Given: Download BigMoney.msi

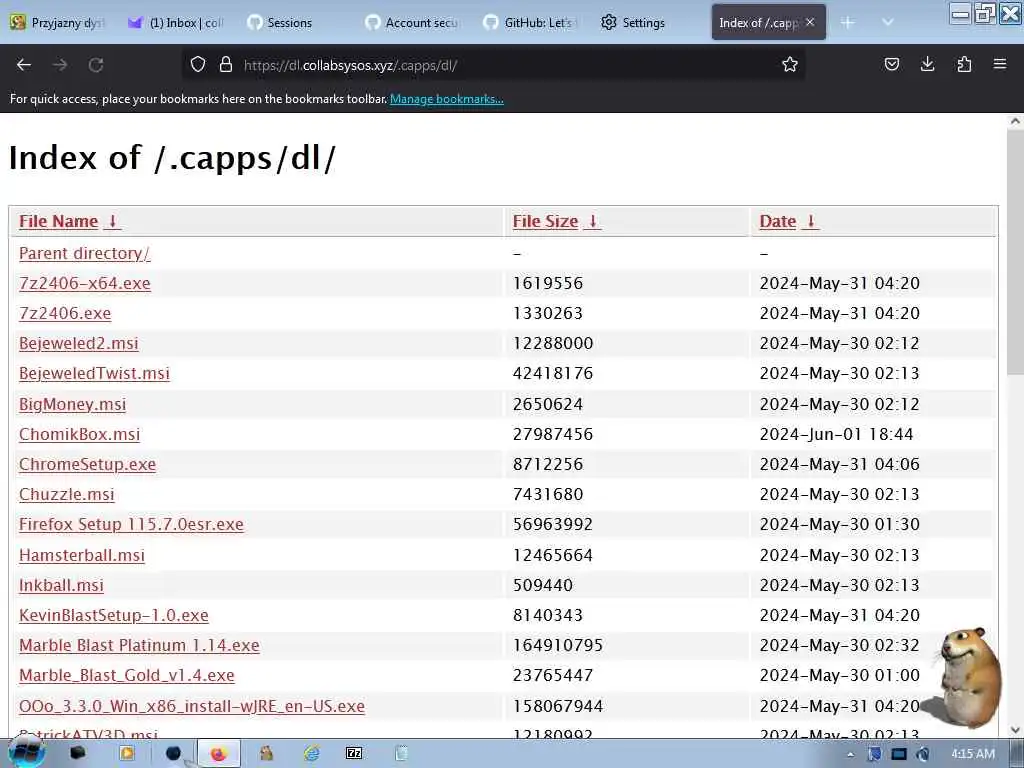Looking at the screenshot, I should 72,404.
